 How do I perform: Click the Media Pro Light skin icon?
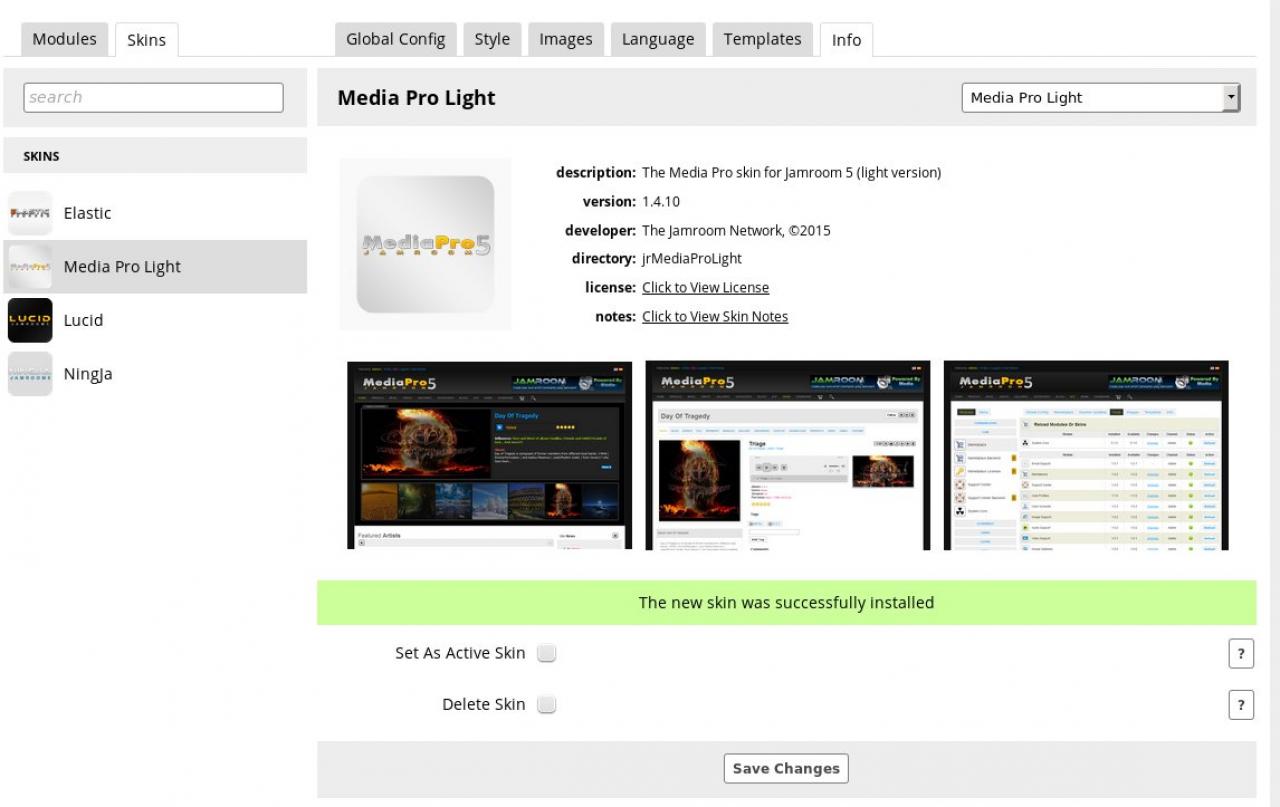[x=30, y=267]
